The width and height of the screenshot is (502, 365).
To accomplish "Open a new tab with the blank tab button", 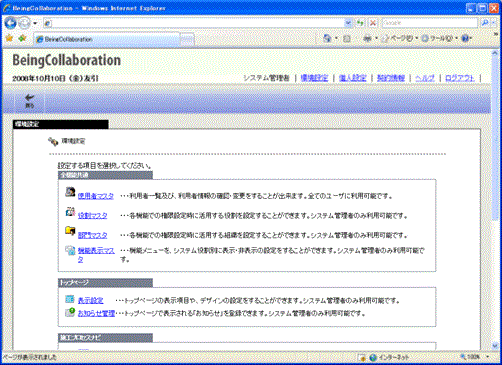I will click(187, 40).
